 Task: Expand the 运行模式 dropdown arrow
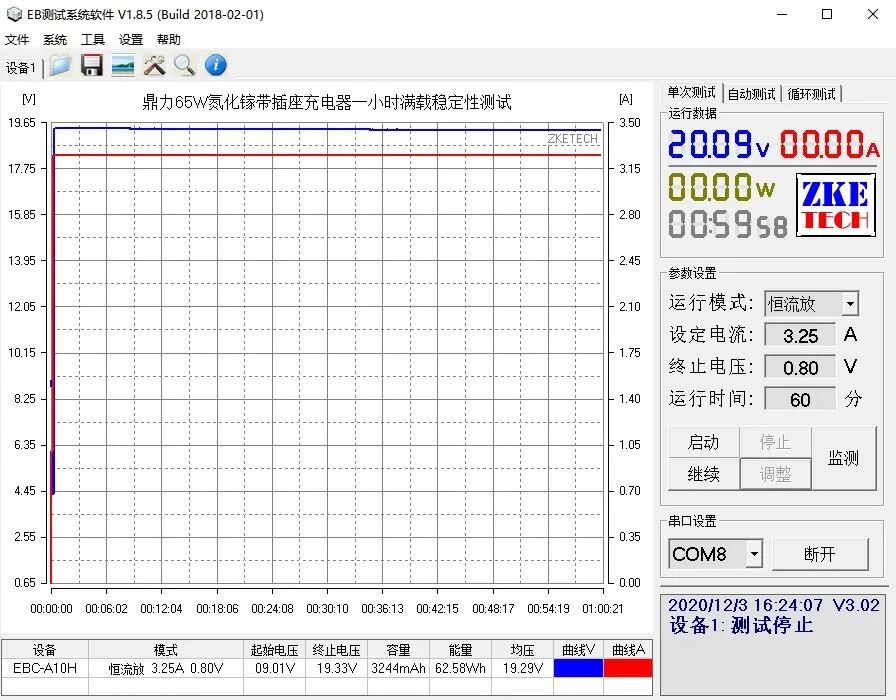tap(850, 303)
